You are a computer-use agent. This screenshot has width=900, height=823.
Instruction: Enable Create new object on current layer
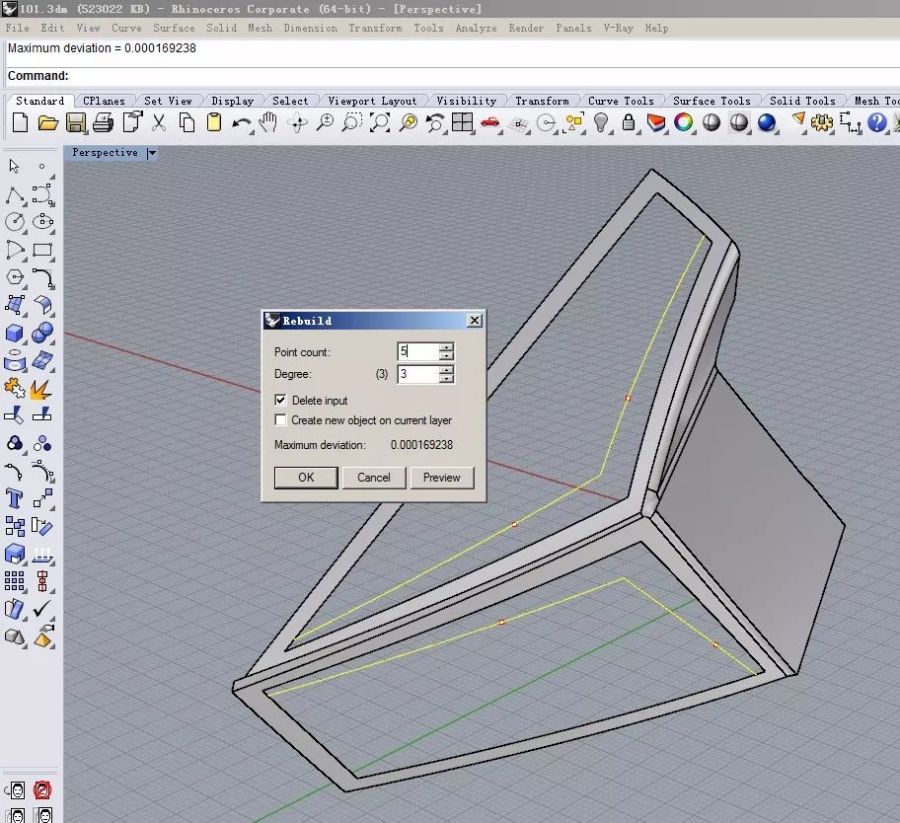pos(281,420)
